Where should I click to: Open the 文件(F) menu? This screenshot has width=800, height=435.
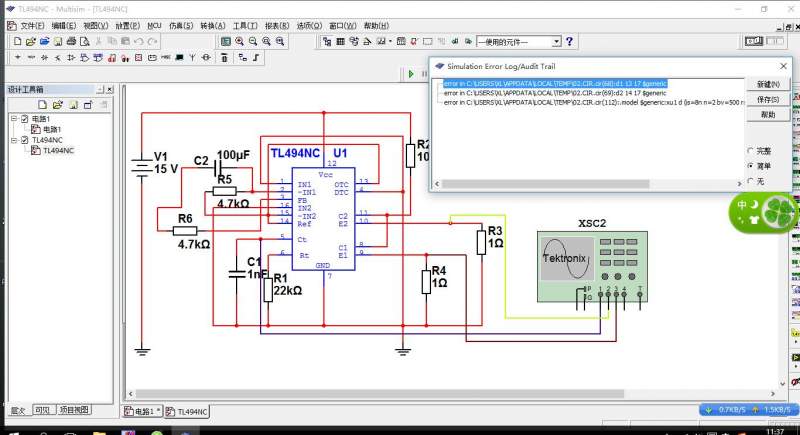(x=32, y=25)
